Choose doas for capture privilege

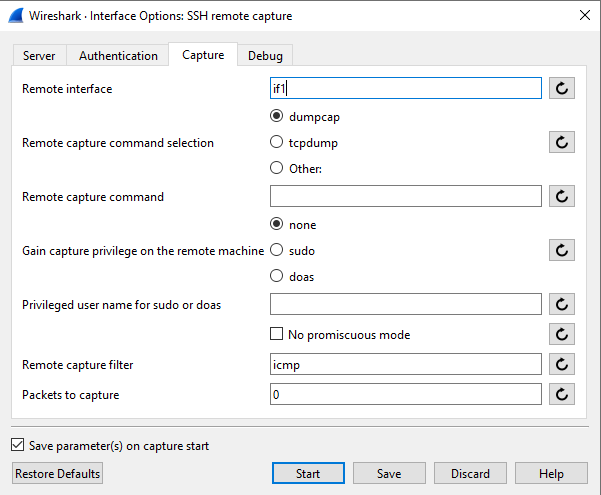(276, 276)
